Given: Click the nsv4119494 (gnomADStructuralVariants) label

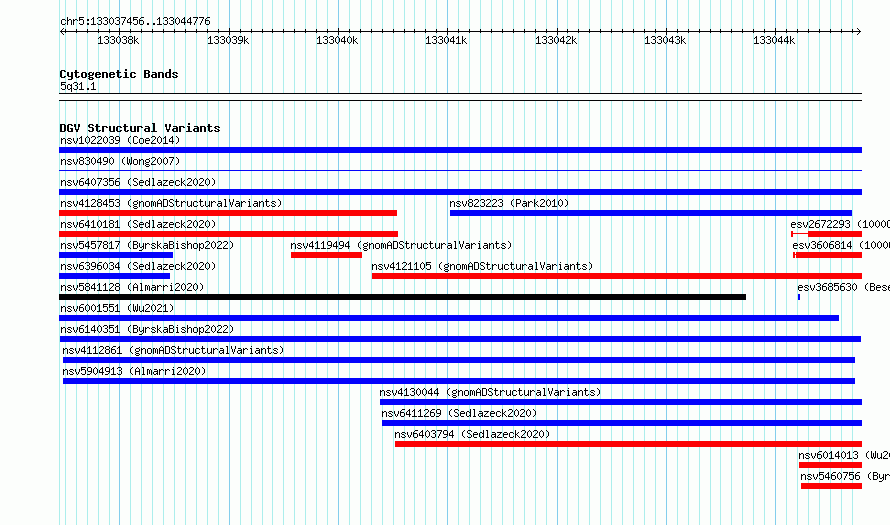Looking at the screenshot, I should click(x=401, y=245).
